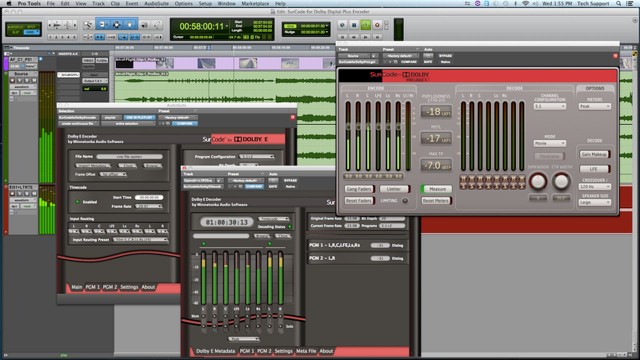Open the AudioSuite menu
This screenshot has height=360, width=640.
[156, 3]
